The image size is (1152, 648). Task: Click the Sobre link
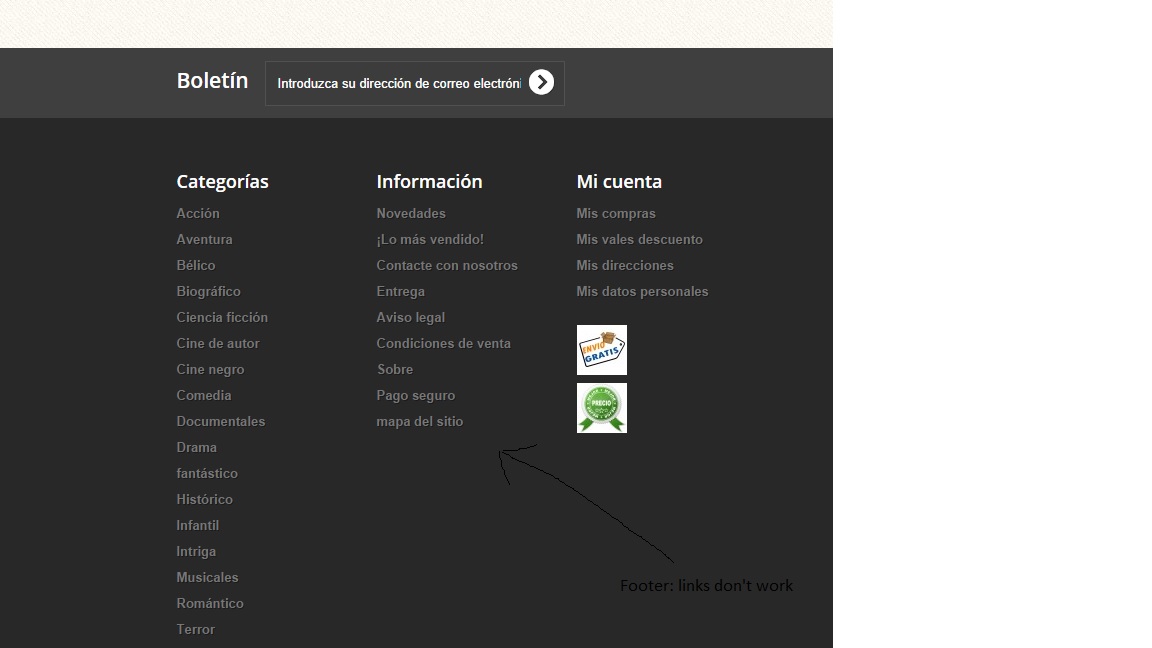point(395,370)
